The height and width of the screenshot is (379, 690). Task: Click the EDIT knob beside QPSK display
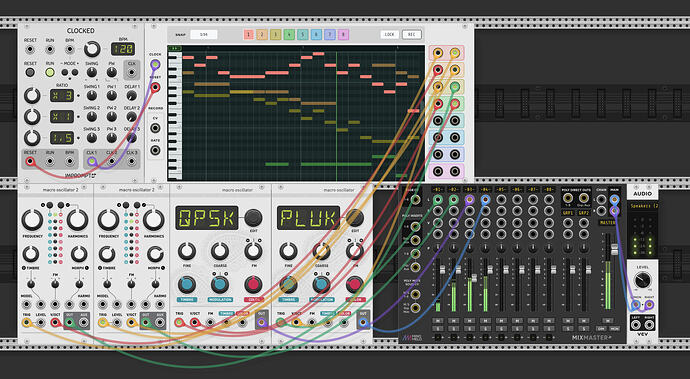(253, 217)
